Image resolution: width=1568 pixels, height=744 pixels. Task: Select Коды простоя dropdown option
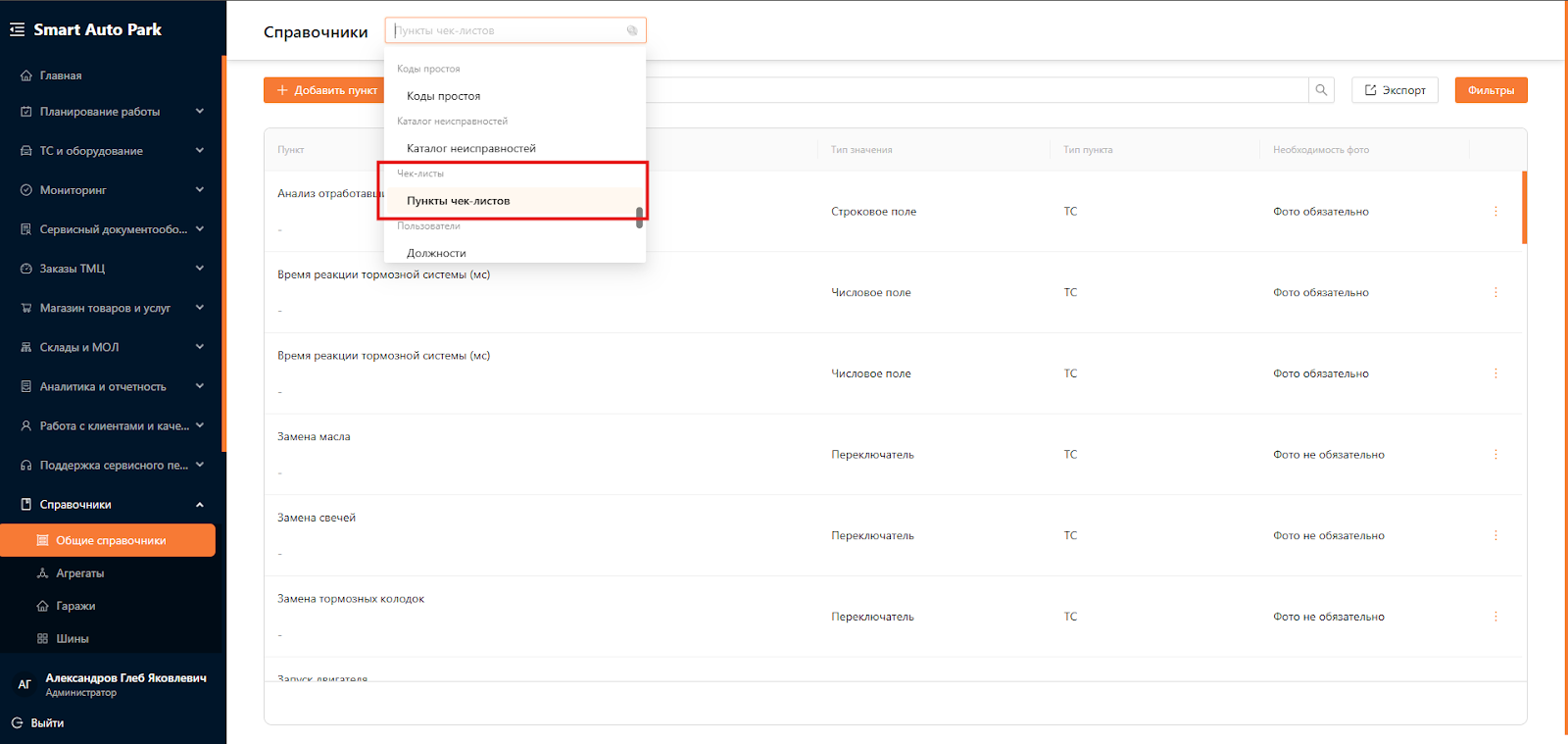tap(443, 96)
